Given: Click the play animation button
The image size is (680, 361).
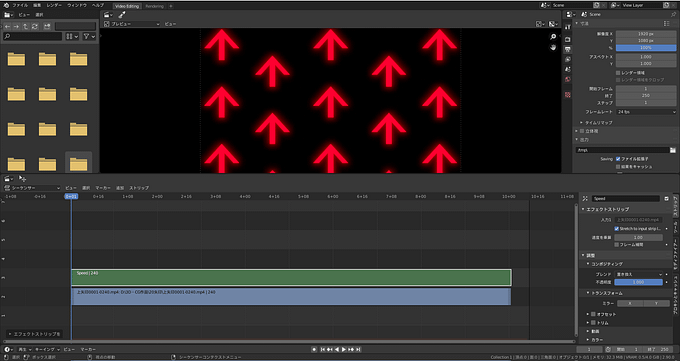Looking at the screenshot, I should (x=344, y=349).
